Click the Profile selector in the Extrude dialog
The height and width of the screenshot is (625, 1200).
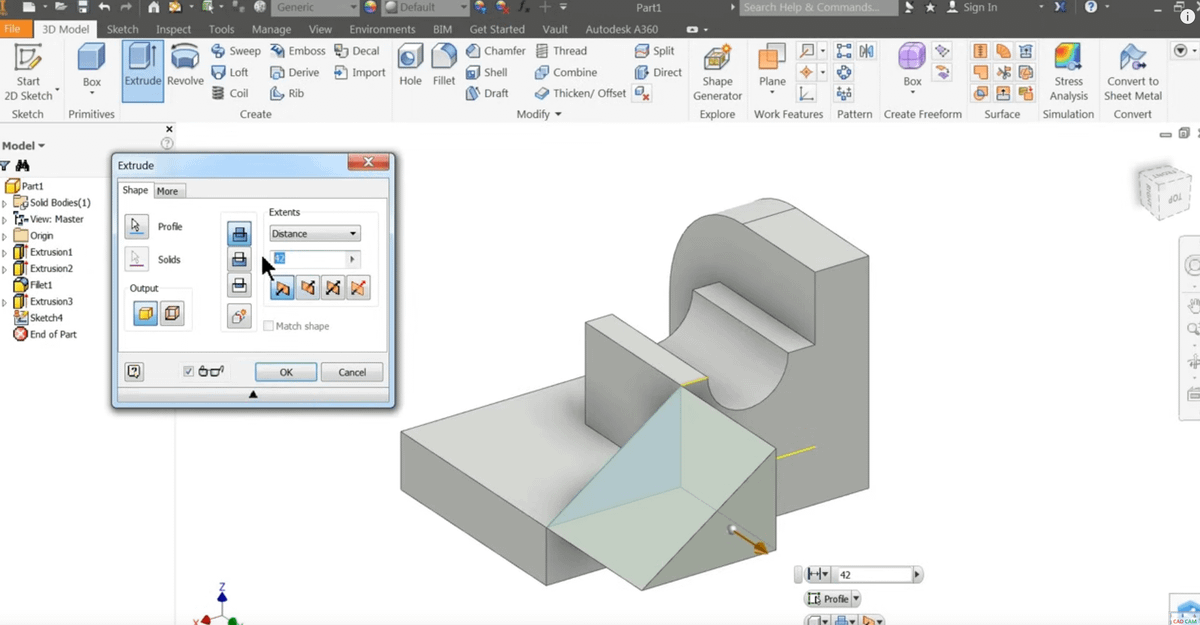137,226
